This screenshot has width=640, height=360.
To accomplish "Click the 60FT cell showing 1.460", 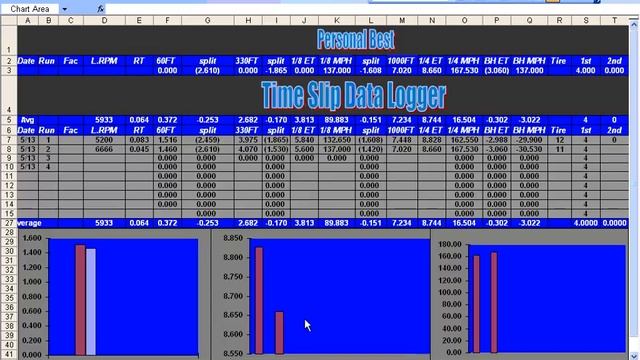I will [x=167, y=149].
